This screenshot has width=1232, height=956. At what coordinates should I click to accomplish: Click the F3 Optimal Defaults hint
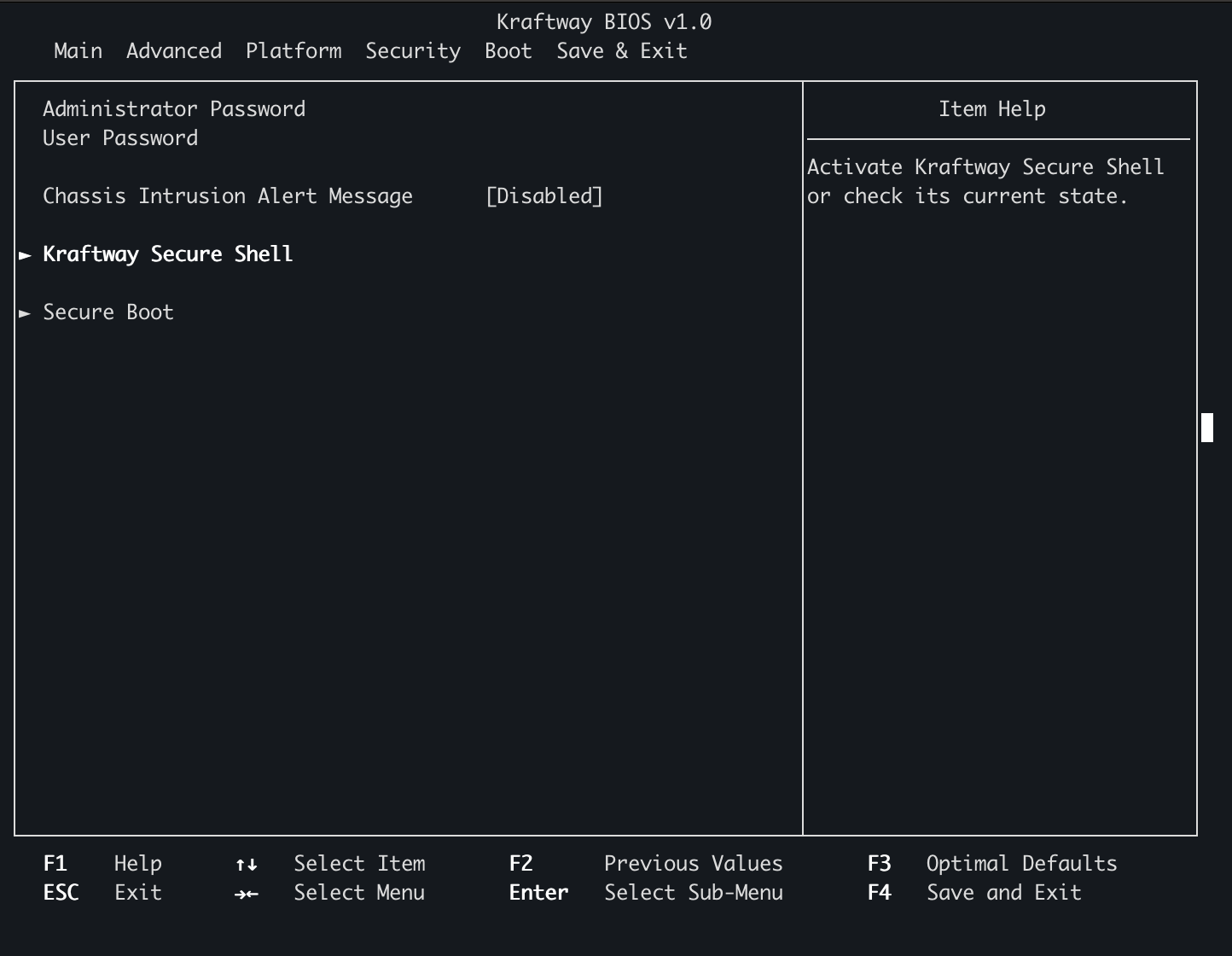992,864
